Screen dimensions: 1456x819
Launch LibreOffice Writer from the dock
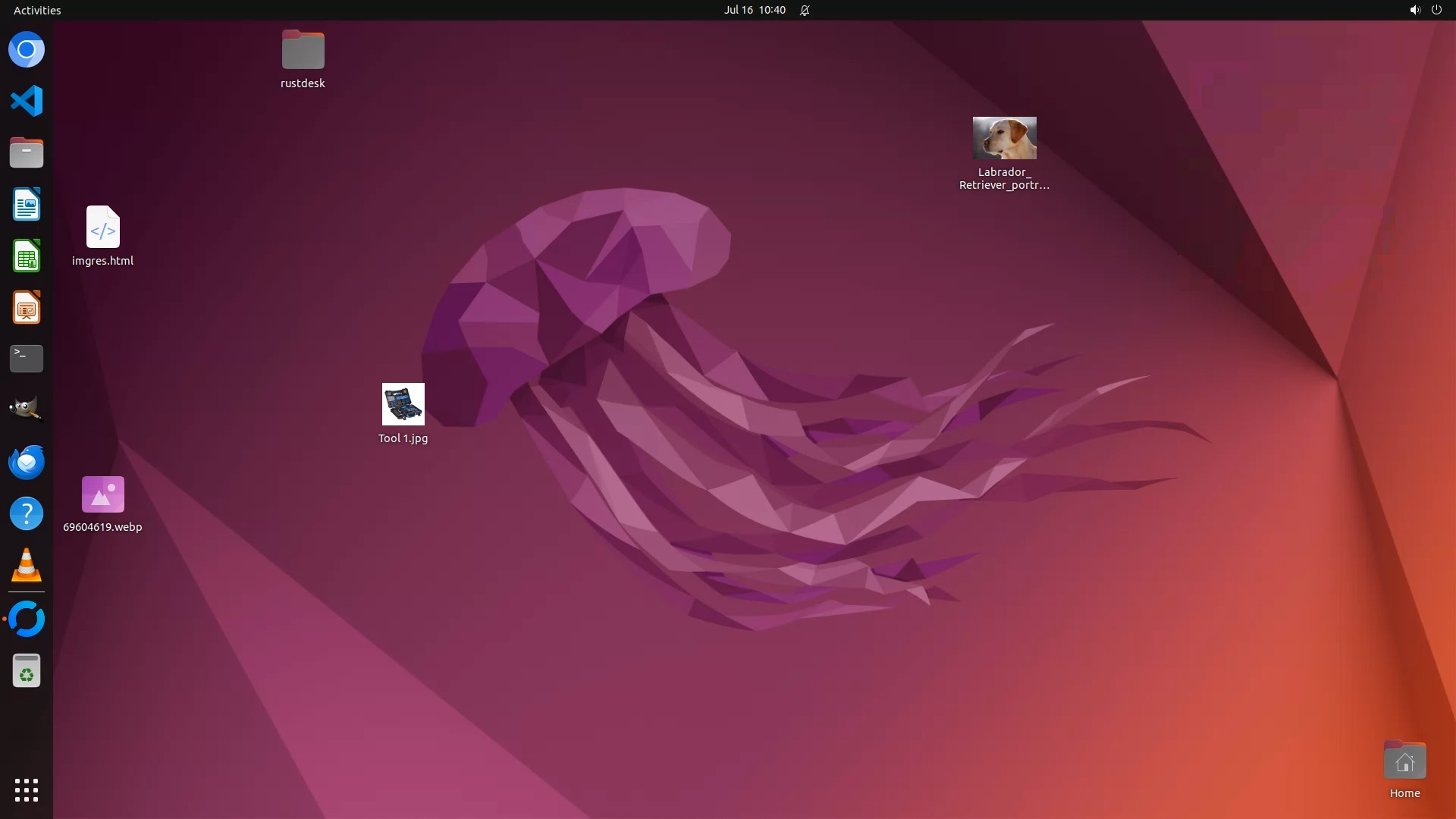tap(27, 204)
